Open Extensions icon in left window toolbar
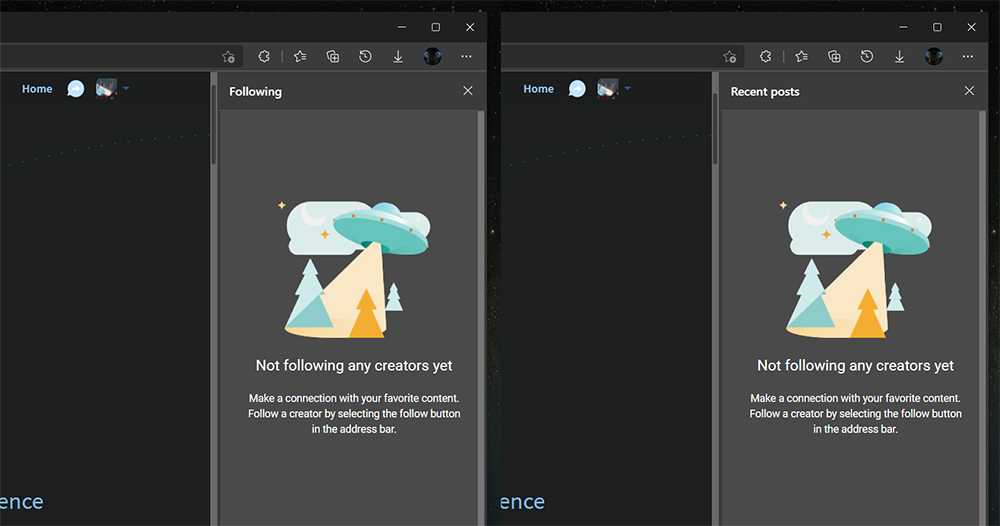The width and height of the screenshot is (1000, 526). [x=264, y=56]
